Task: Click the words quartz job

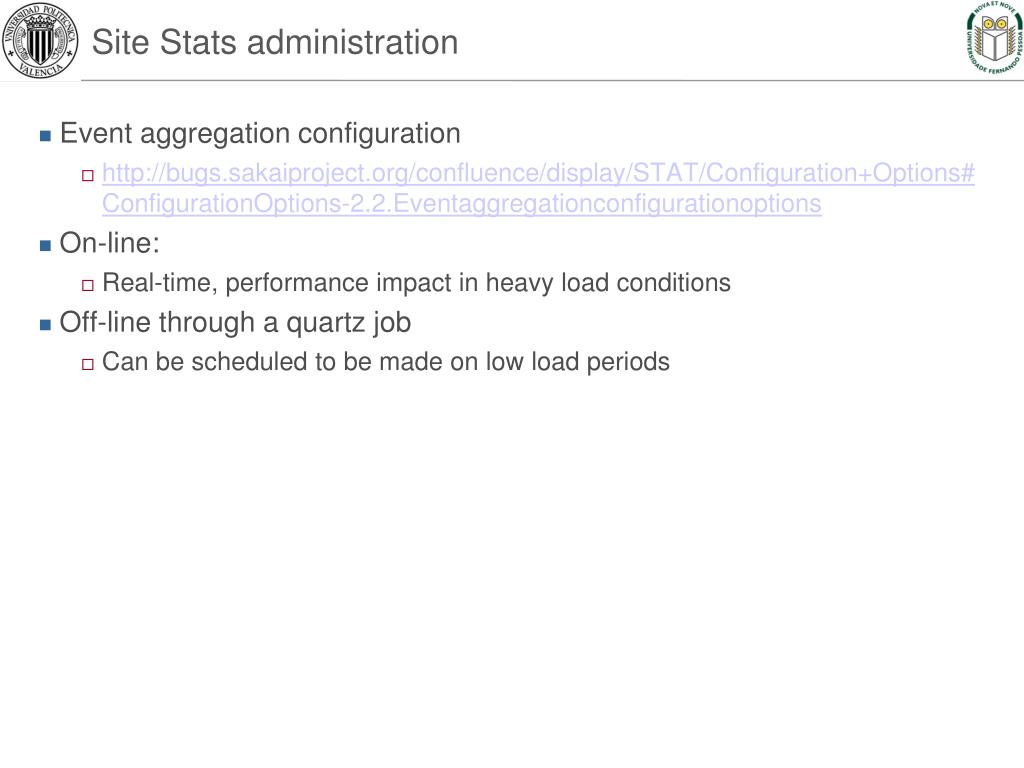Action: coord(349,323)
